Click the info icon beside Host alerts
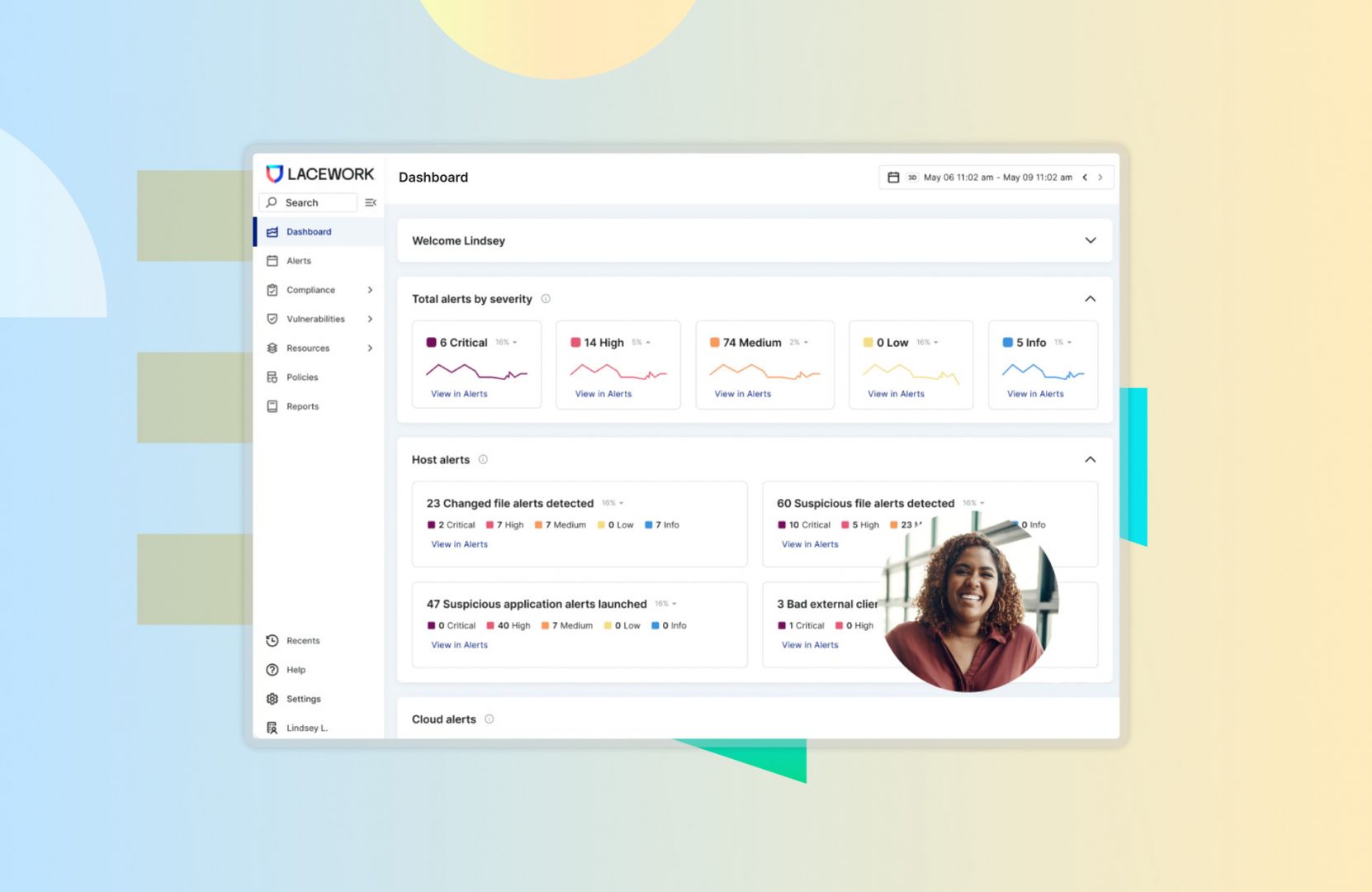The height and width of the screenshot is (892, 1372). (x=483, y=460)
